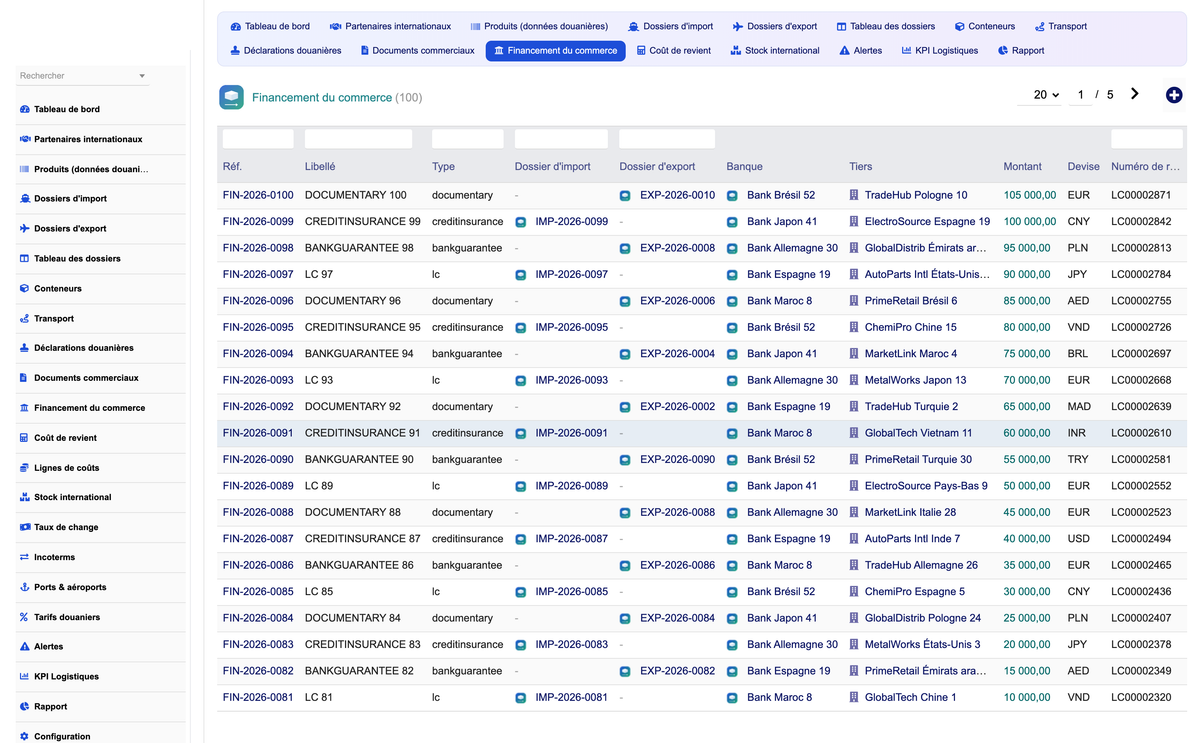This screenshot has height=743, width=1200.
Task: Click bank icon beside Bank Japon 41 in FIN-2026-0099 row
Action: pyautogui.click(x=732, y=222)
